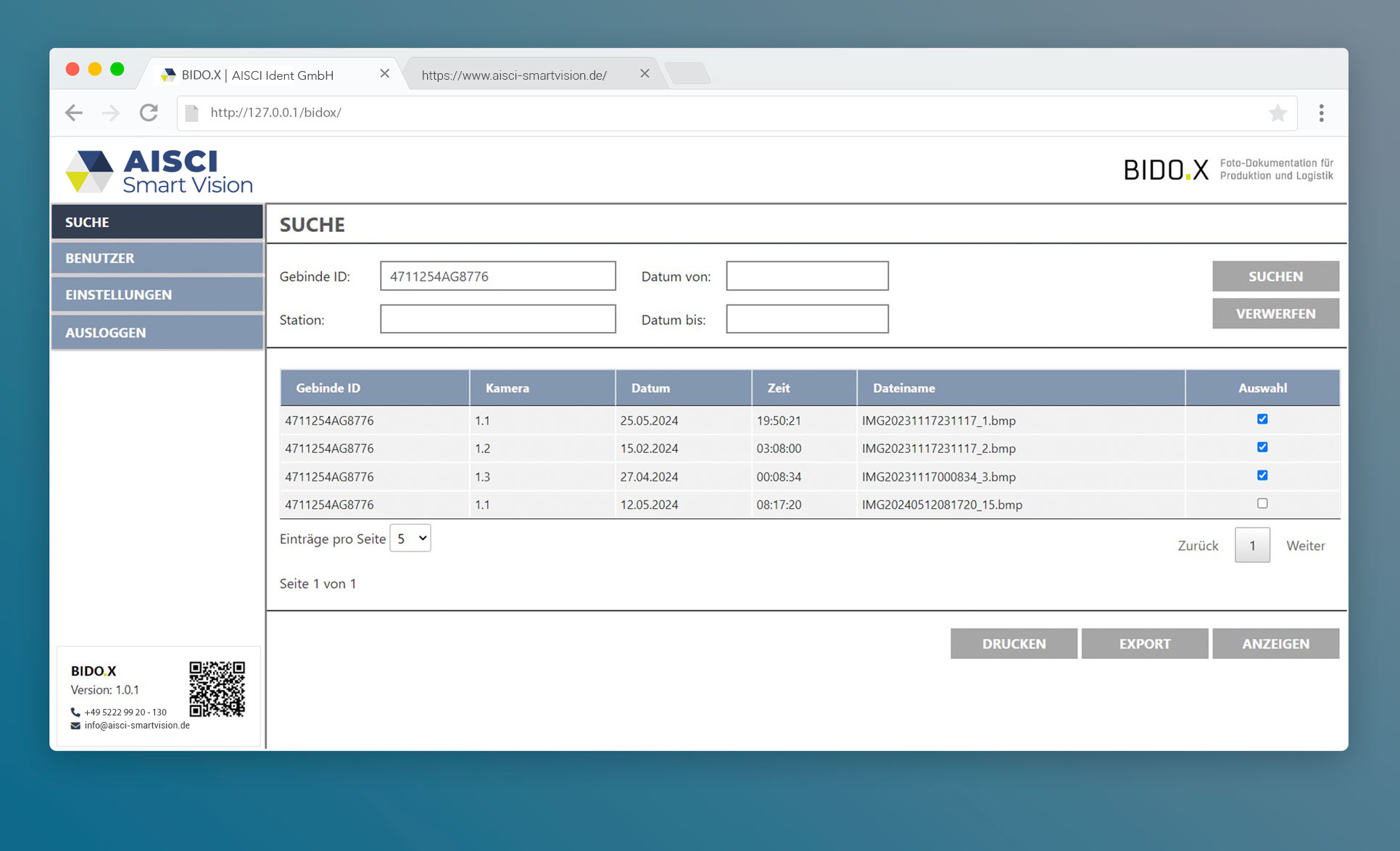This screenshot has width=1400, height=851.
Task: Click the Datum von input field
Action: tap(807, 276)
